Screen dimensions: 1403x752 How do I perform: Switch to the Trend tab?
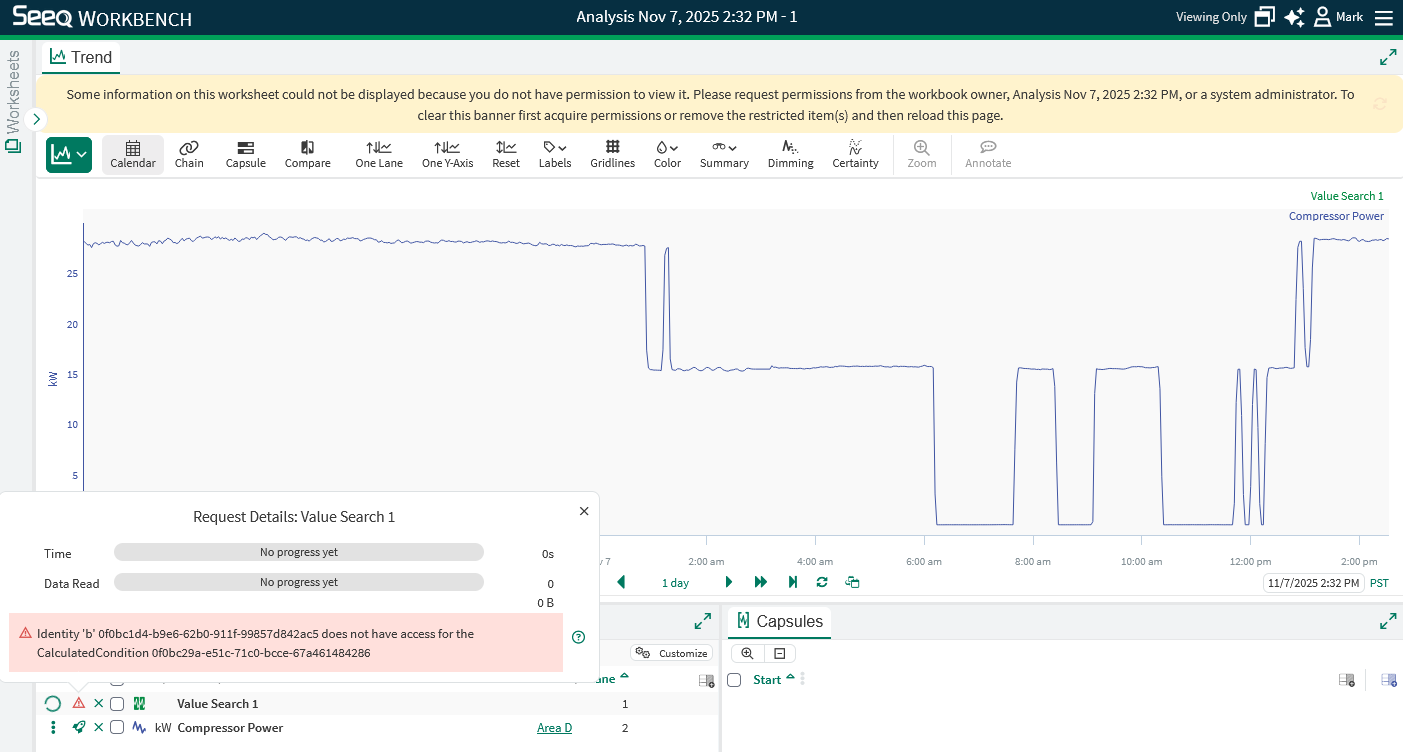click(81, 58)
